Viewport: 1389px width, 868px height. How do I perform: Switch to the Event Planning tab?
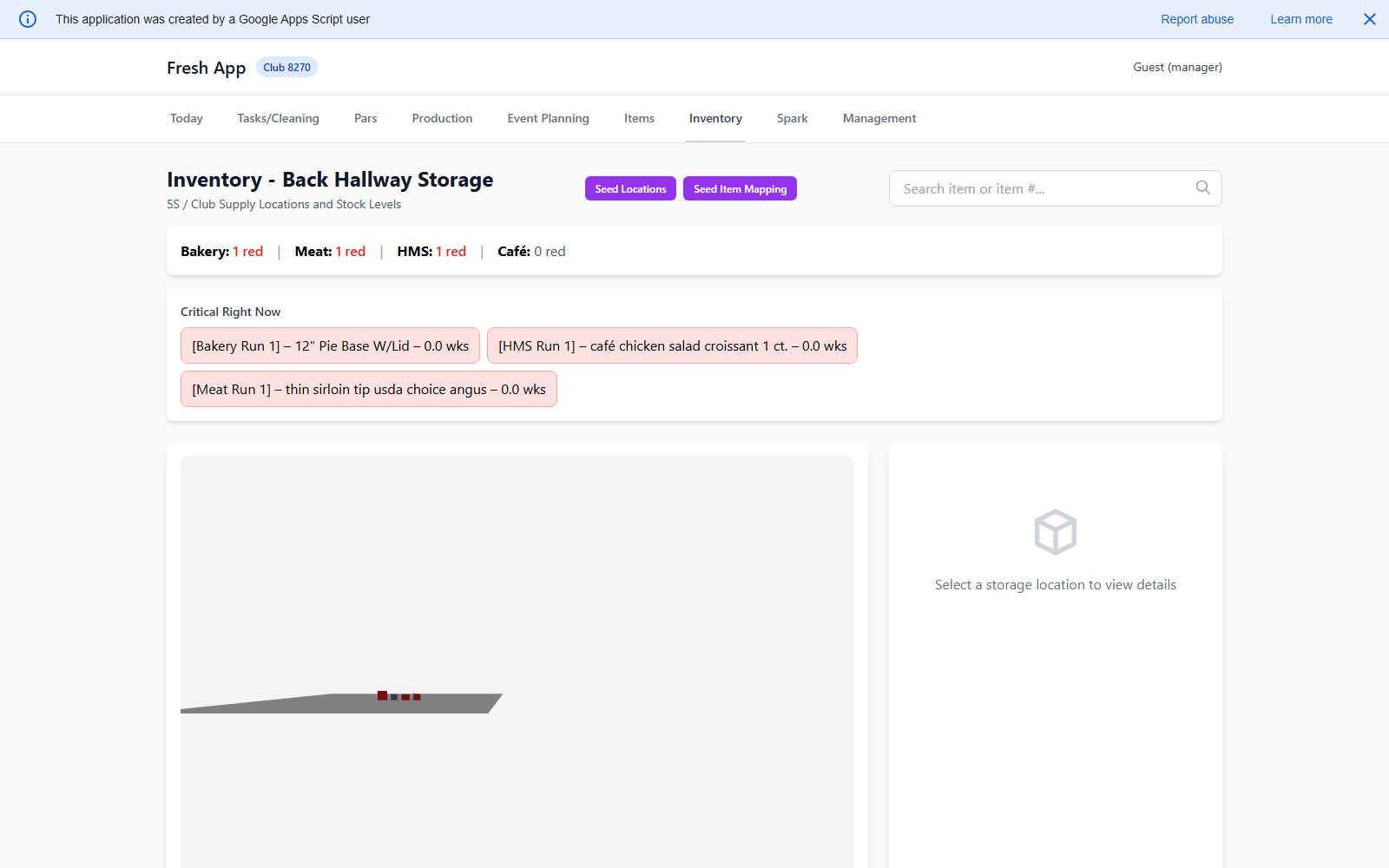(548, 118)
